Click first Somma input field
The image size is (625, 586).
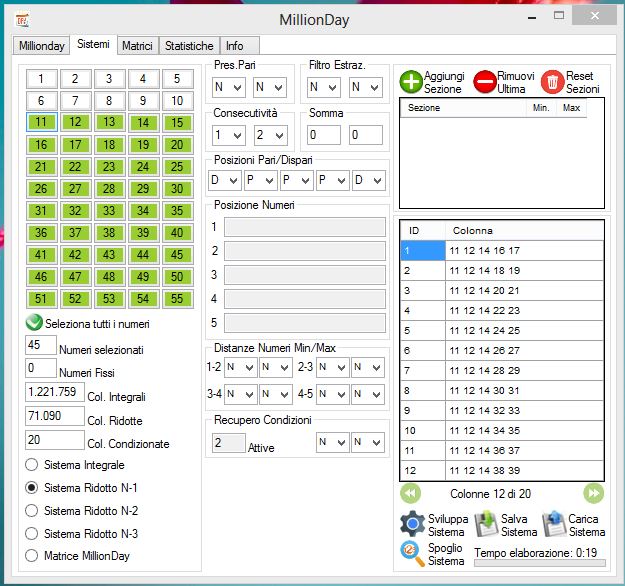[x=324, y=135]
